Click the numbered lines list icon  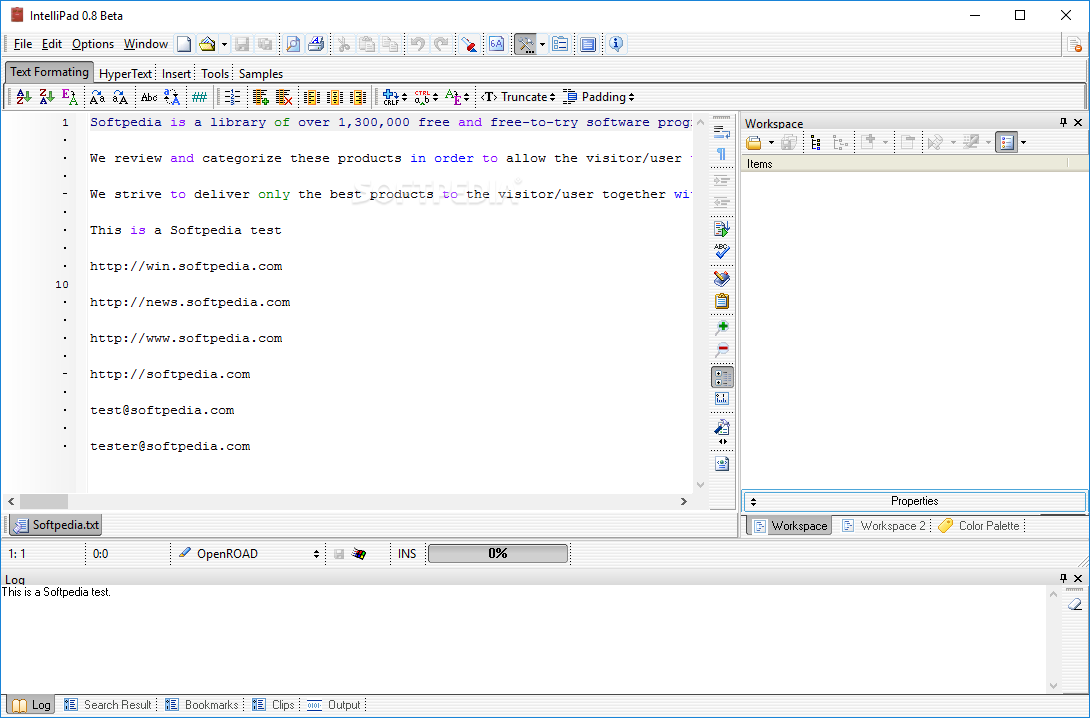[x=233, y=97]
